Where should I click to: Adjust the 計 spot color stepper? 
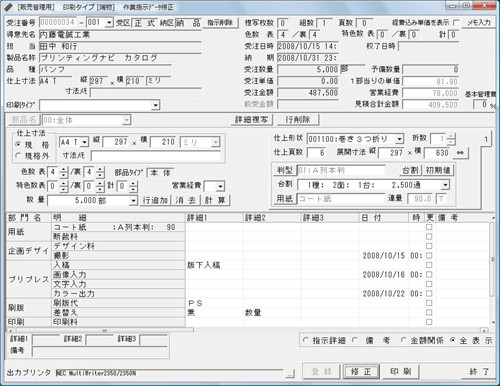click(x=133, y=186)
